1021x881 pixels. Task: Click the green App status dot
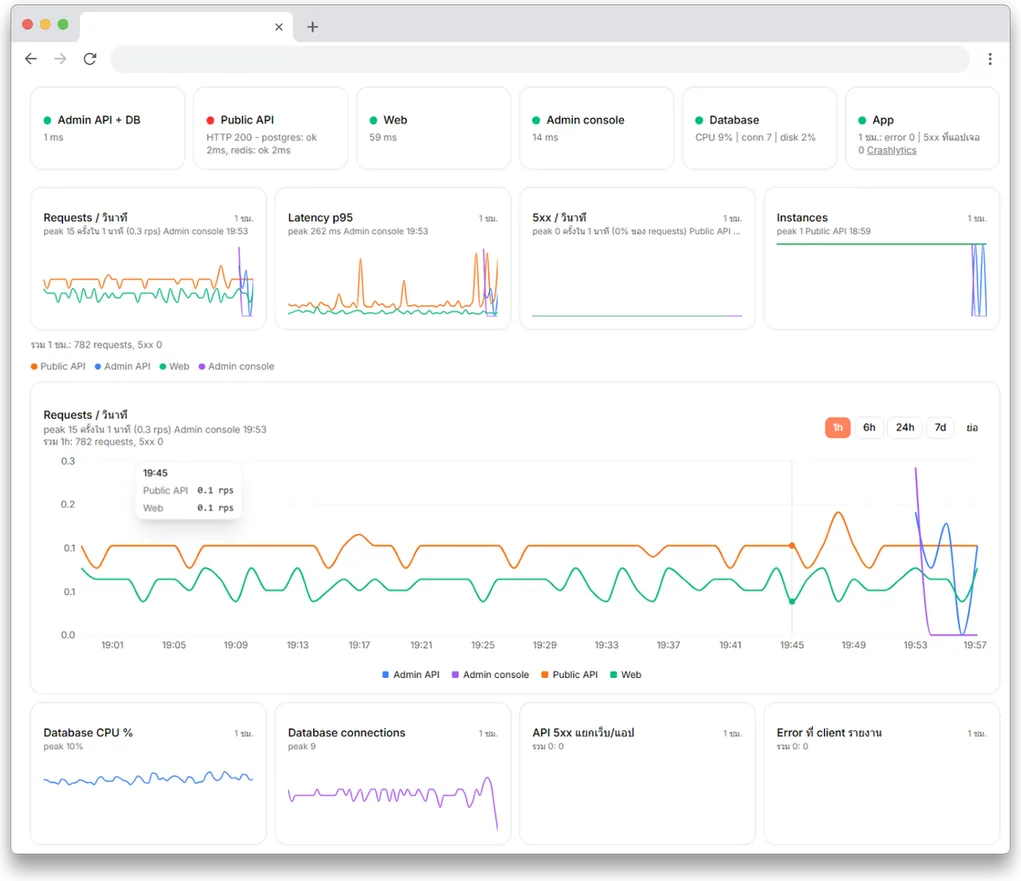(x=862, y=120)
